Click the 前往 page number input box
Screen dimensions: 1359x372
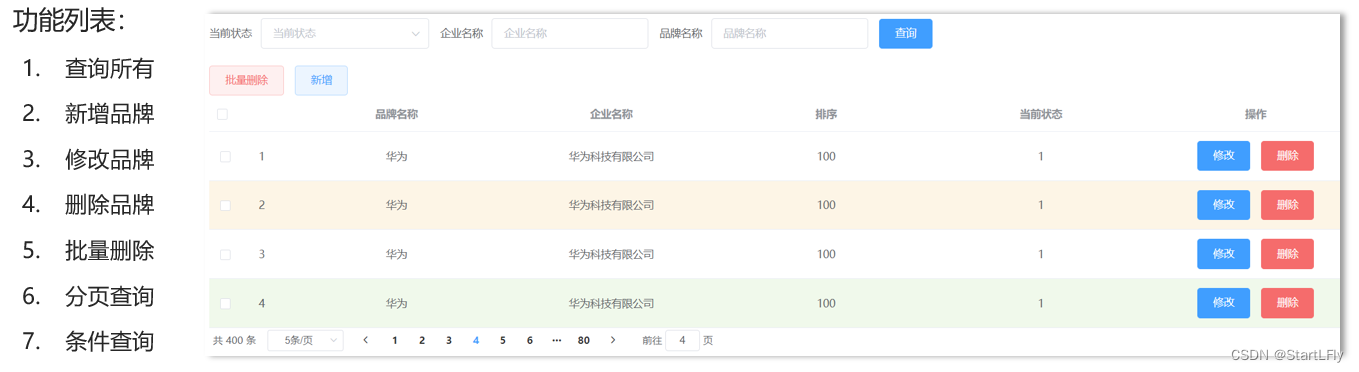[682, 340]
